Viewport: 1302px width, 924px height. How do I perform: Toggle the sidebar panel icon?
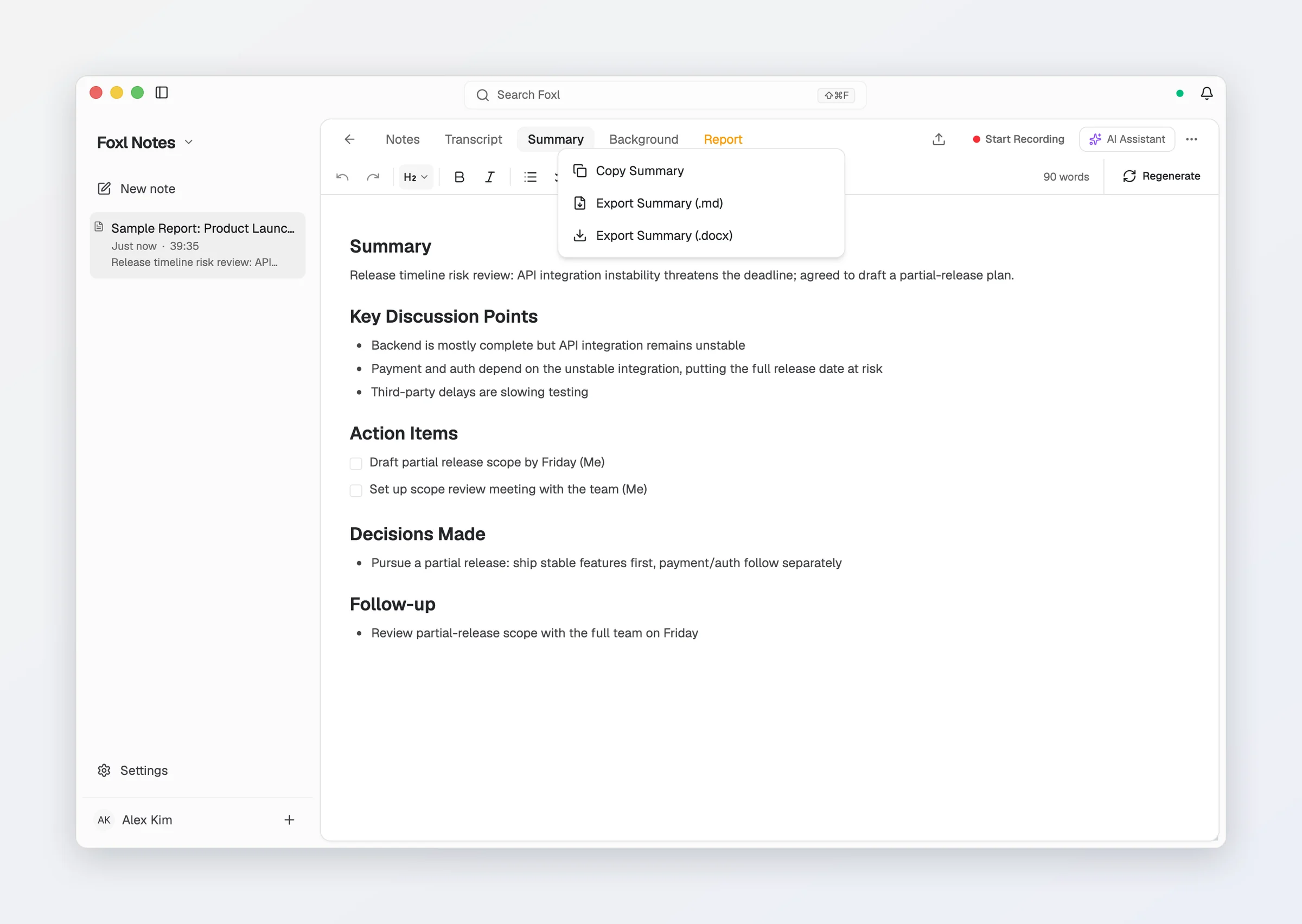[x=162, y=93]
